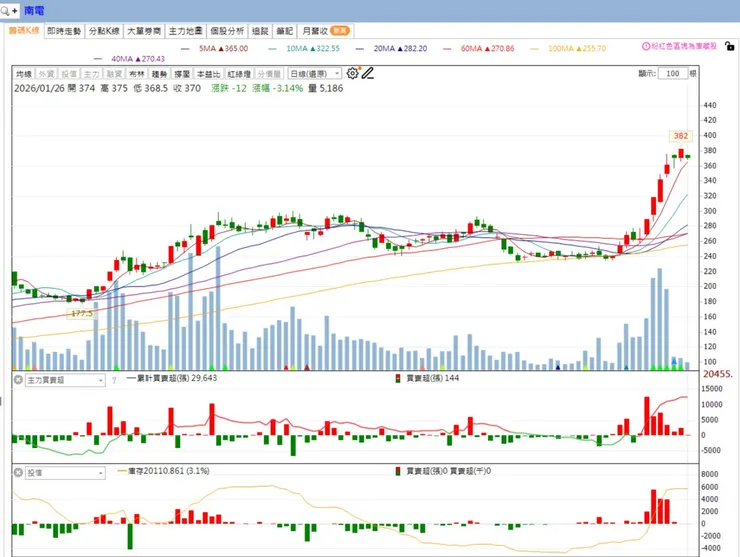740x557 pixels.
Task: Toggle 趨勢 trend overlay
Action: [x=160, y=74]
